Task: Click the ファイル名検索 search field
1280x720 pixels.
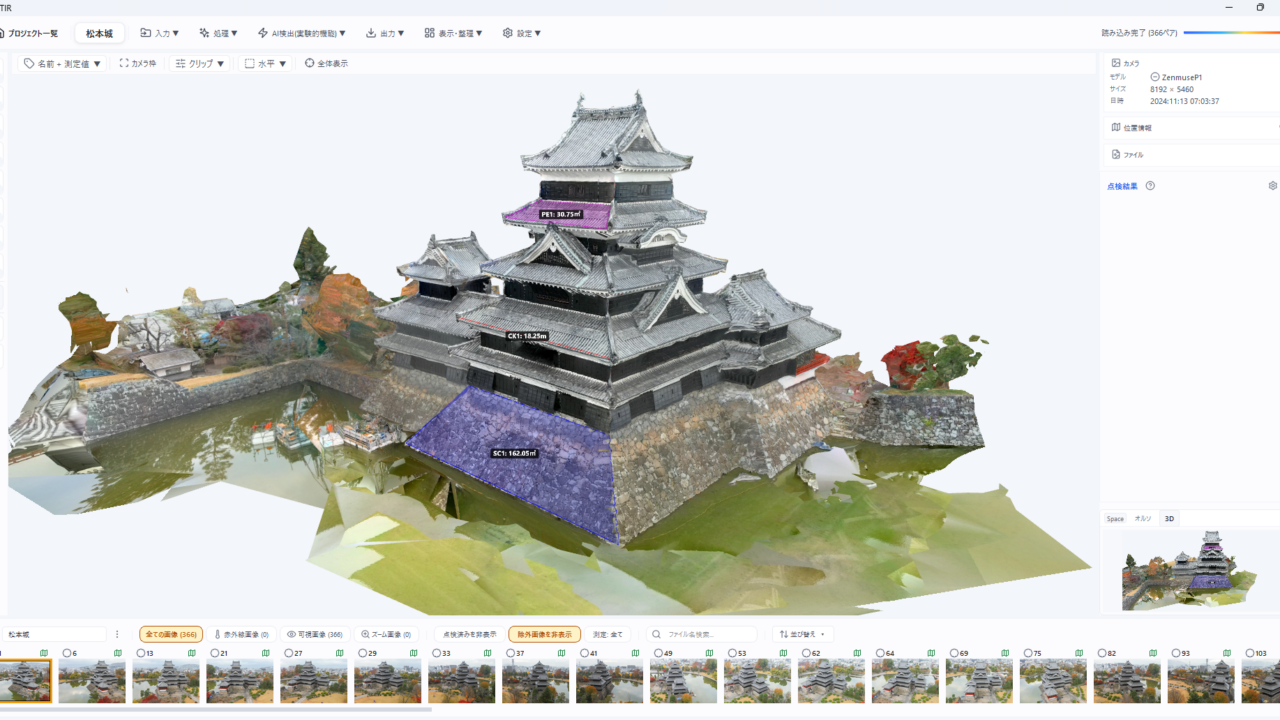Action: (701, 634)
